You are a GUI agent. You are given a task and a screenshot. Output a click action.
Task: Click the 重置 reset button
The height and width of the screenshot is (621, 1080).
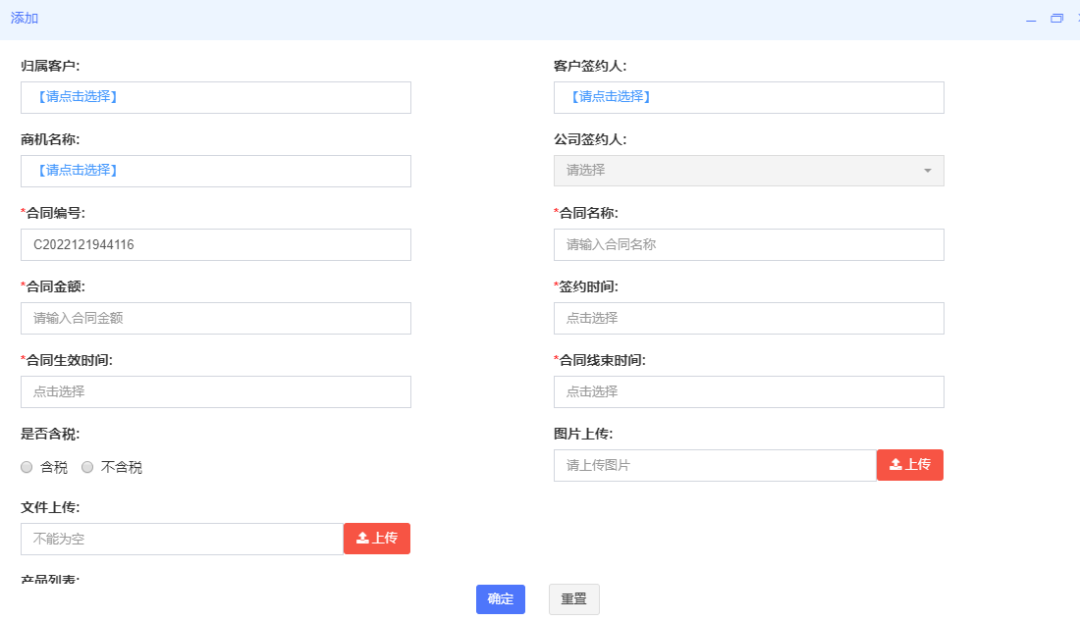[573, 599]
